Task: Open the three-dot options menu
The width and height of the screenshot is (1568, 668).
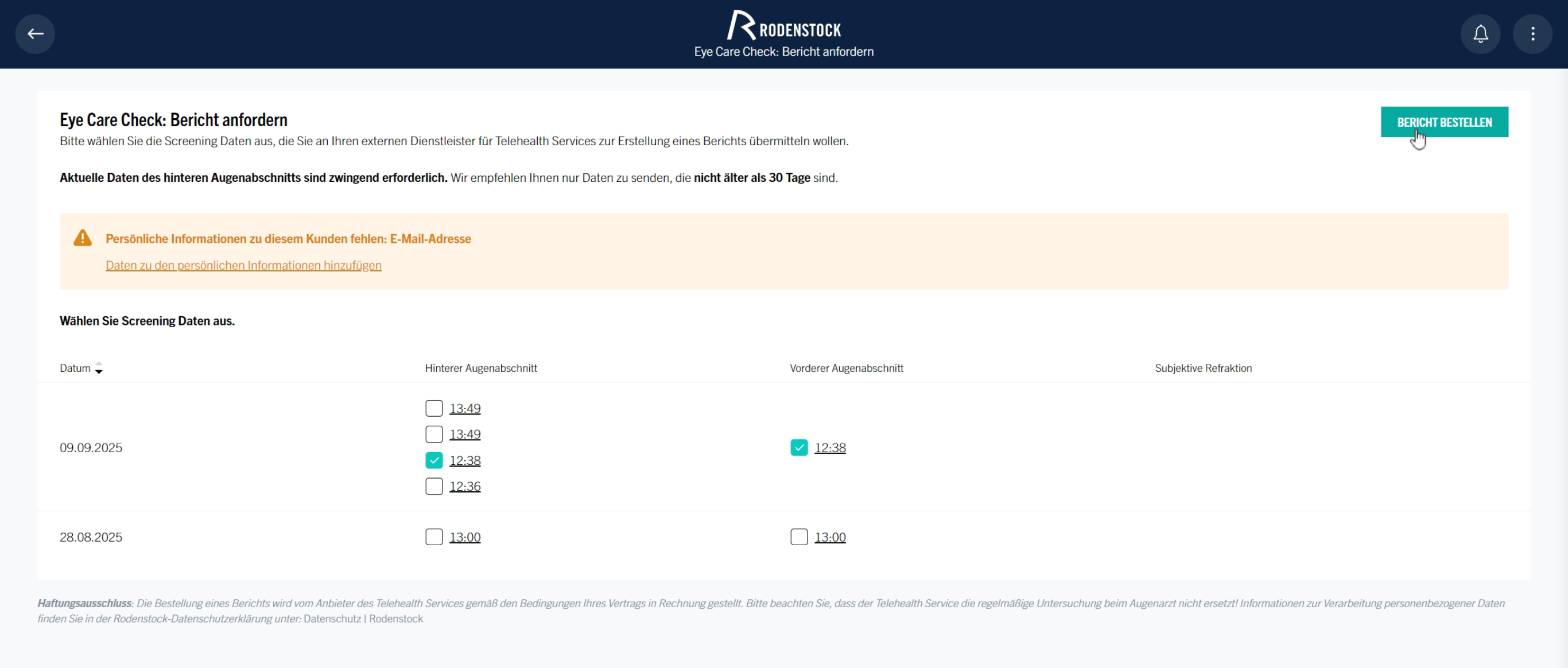Action: (1532, 33)
